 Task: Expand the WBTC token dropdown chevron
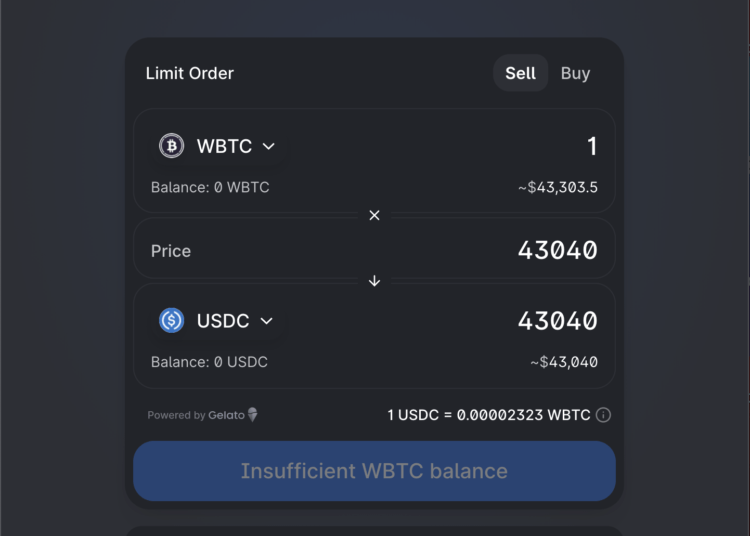268,146
